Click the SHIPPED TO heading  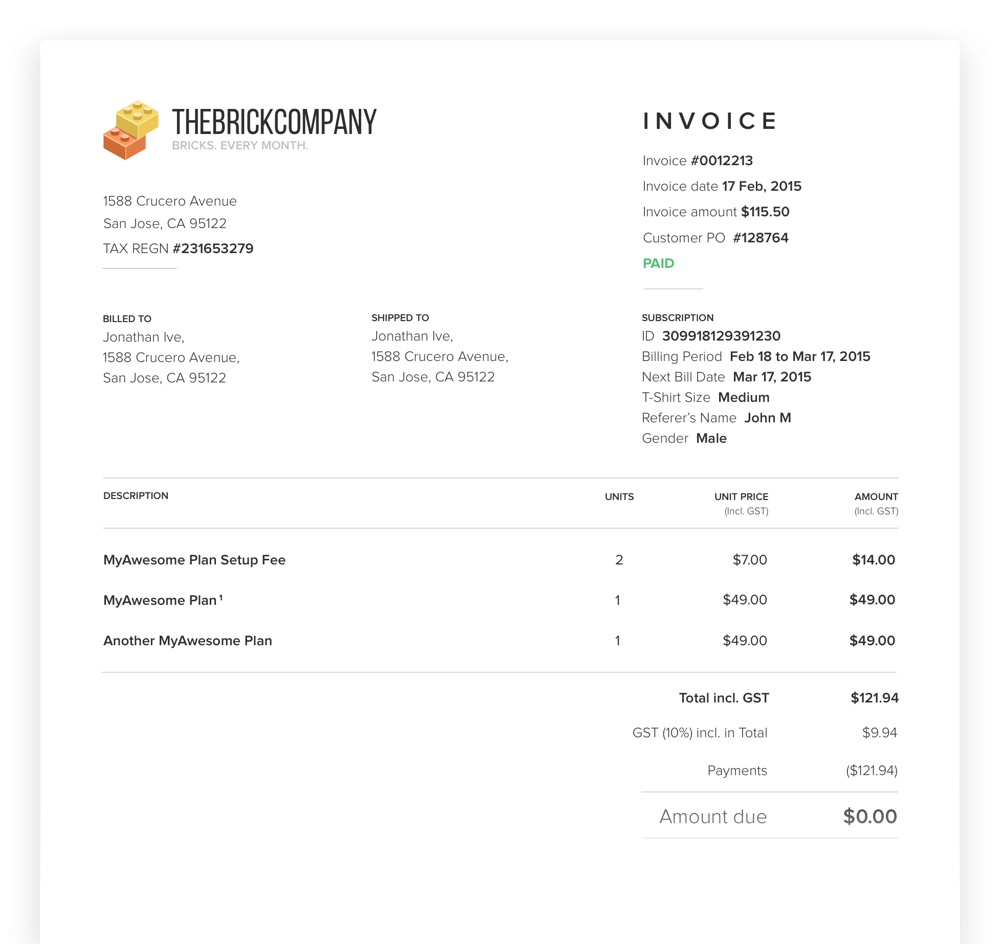tap(400, 317)
